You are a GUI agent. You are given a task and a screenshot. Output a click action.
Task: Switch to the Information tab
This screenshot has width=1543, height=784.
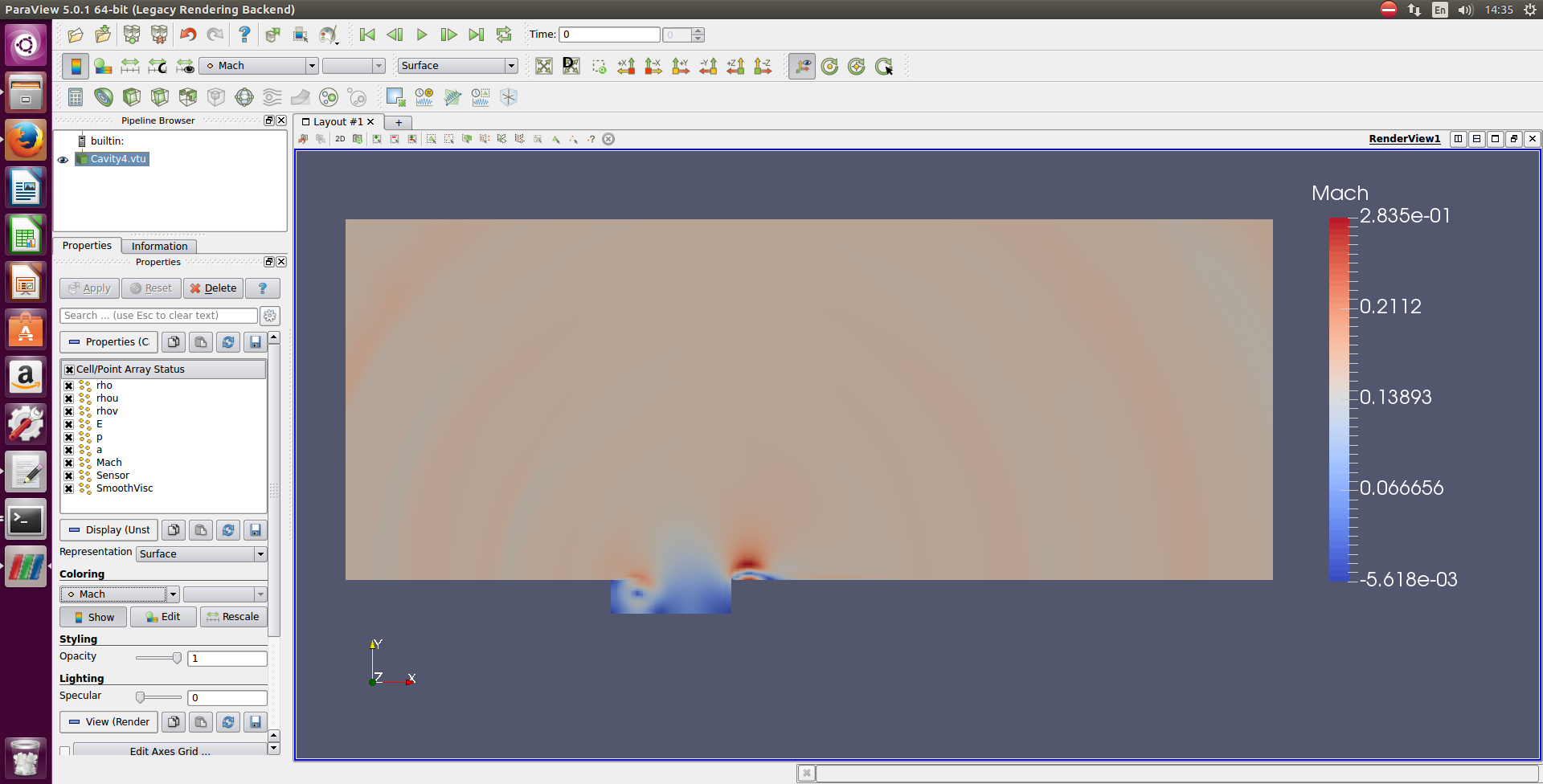coord(159,247)
